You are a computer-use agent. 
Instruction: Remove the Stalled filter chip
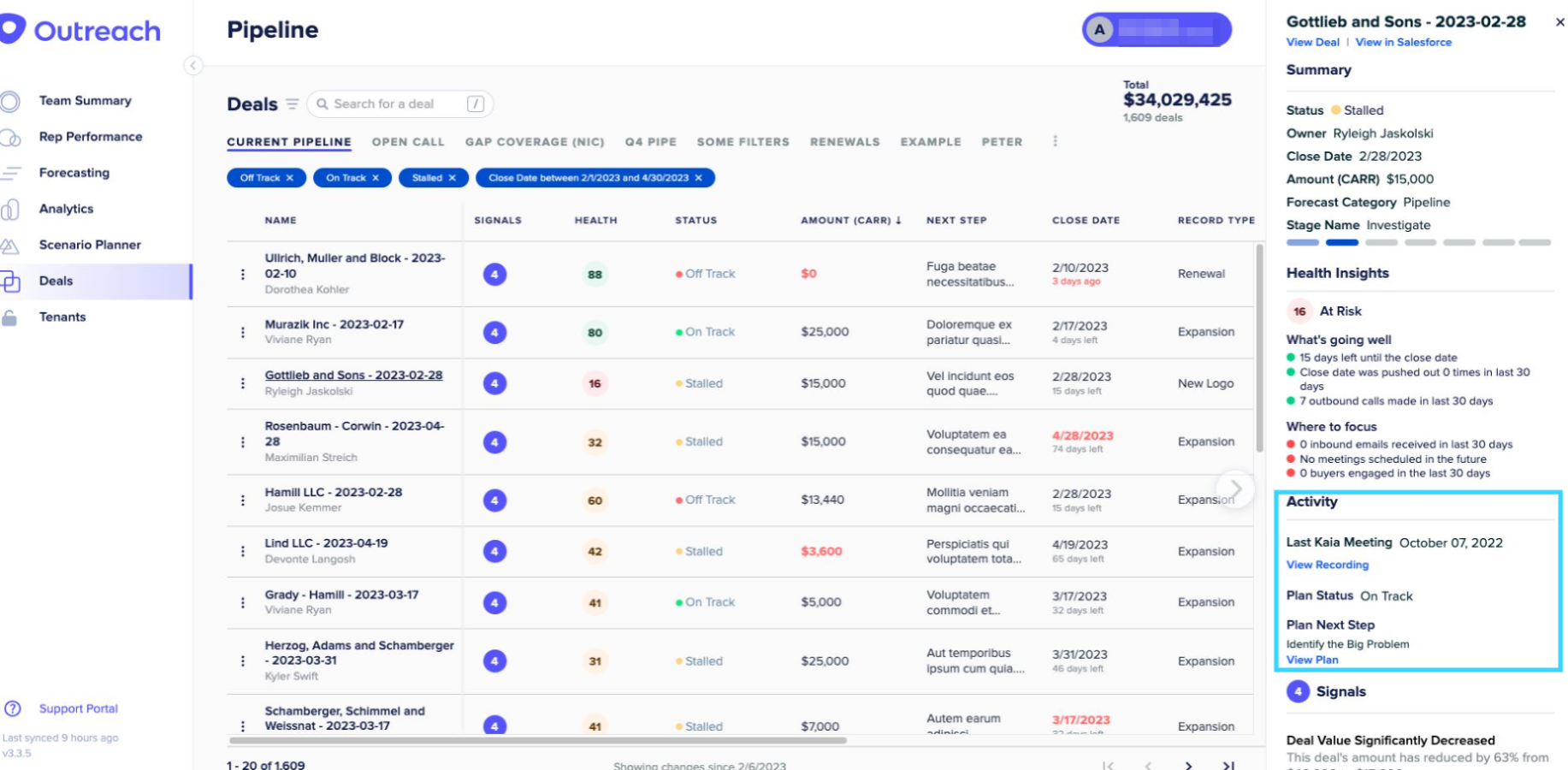[453, 178]
